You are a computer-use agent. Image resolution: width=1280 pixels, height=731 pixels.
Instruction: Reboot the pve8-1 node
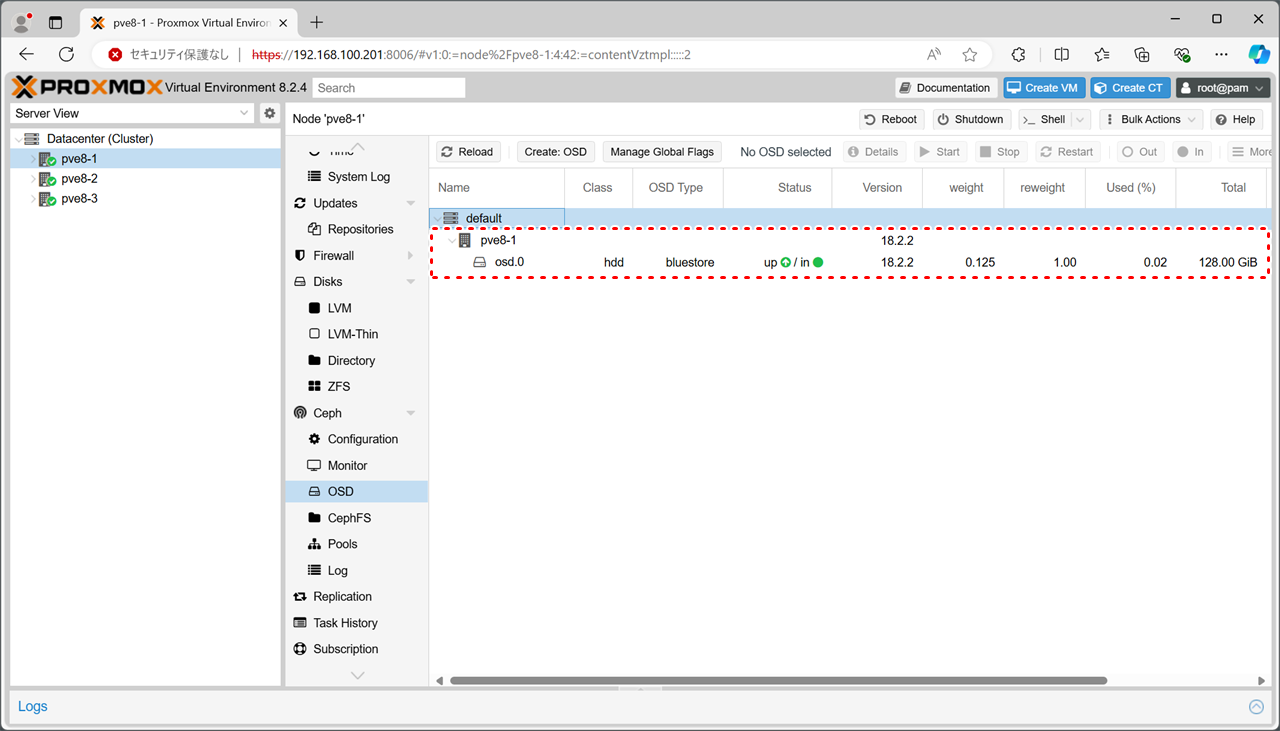pyautogui.click(x=890, y=119)
